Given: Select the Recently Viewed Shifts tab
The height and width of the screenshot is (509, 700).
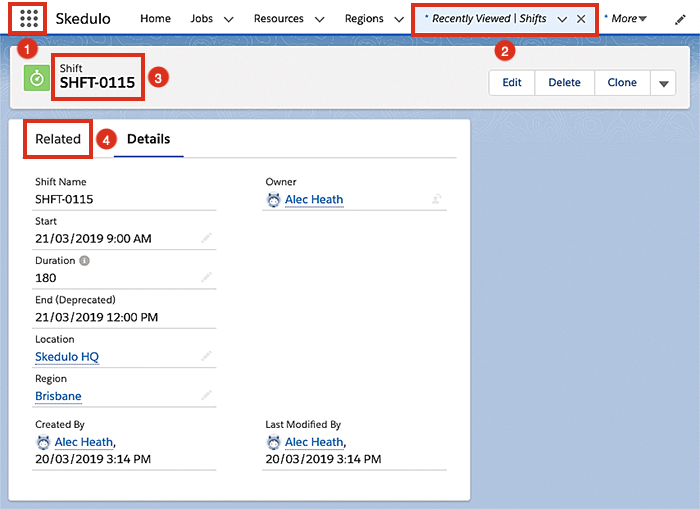Looking at the screenshot, I should pos(488,18).
